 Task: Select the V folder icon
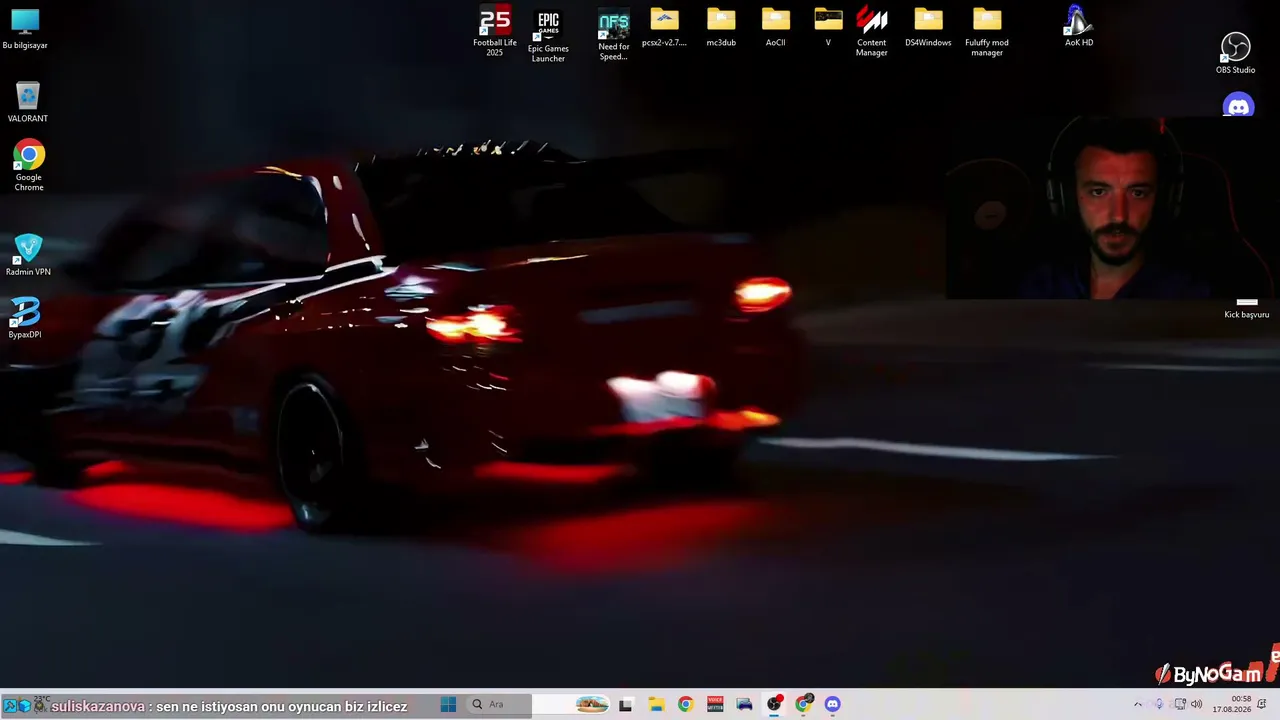(828, 28)
